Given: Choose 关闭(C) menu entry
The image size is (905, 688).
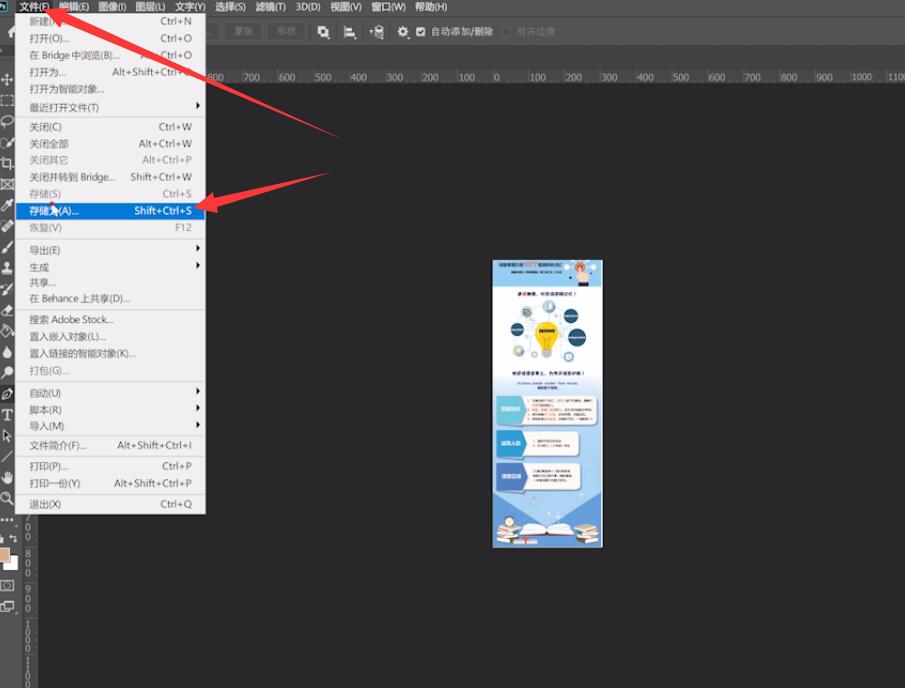Looking at the screenshot, I should pos(110,127).
